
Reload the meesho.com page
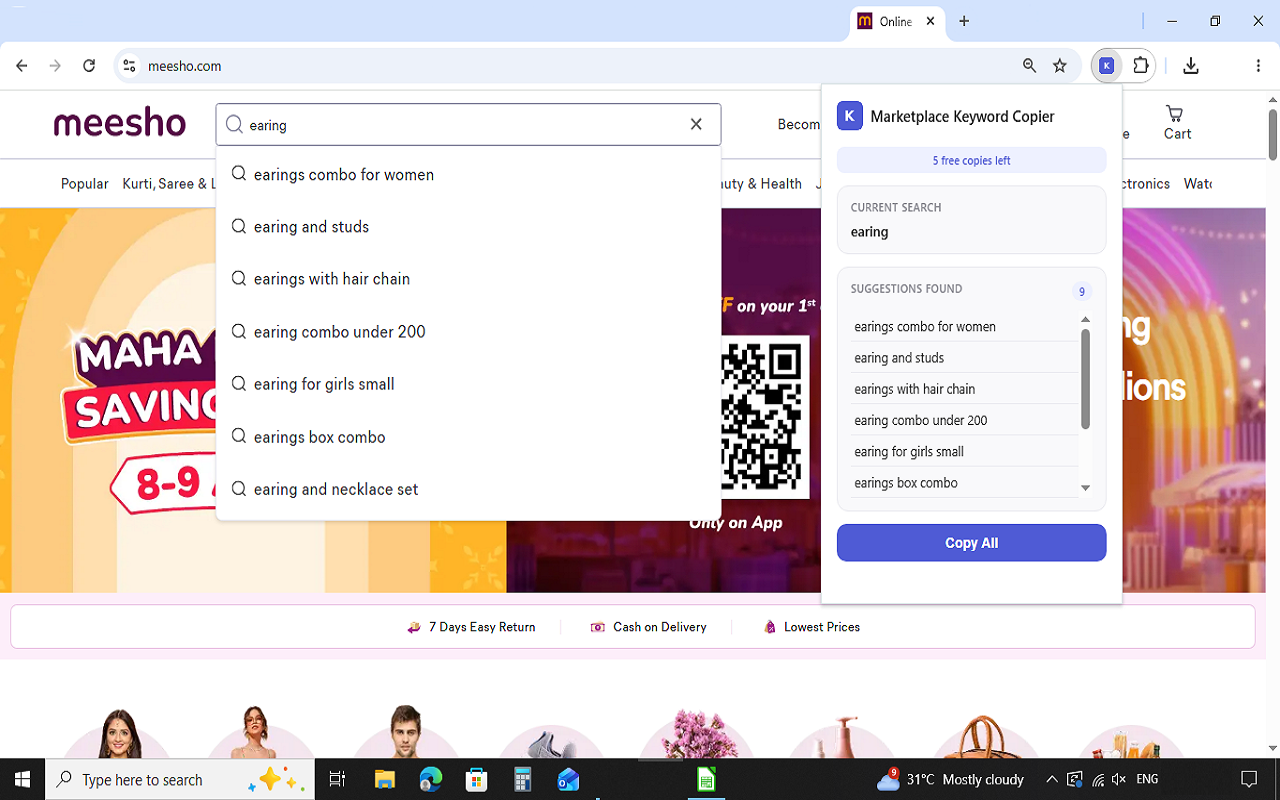pyautogui.click(x=89, y=66)
